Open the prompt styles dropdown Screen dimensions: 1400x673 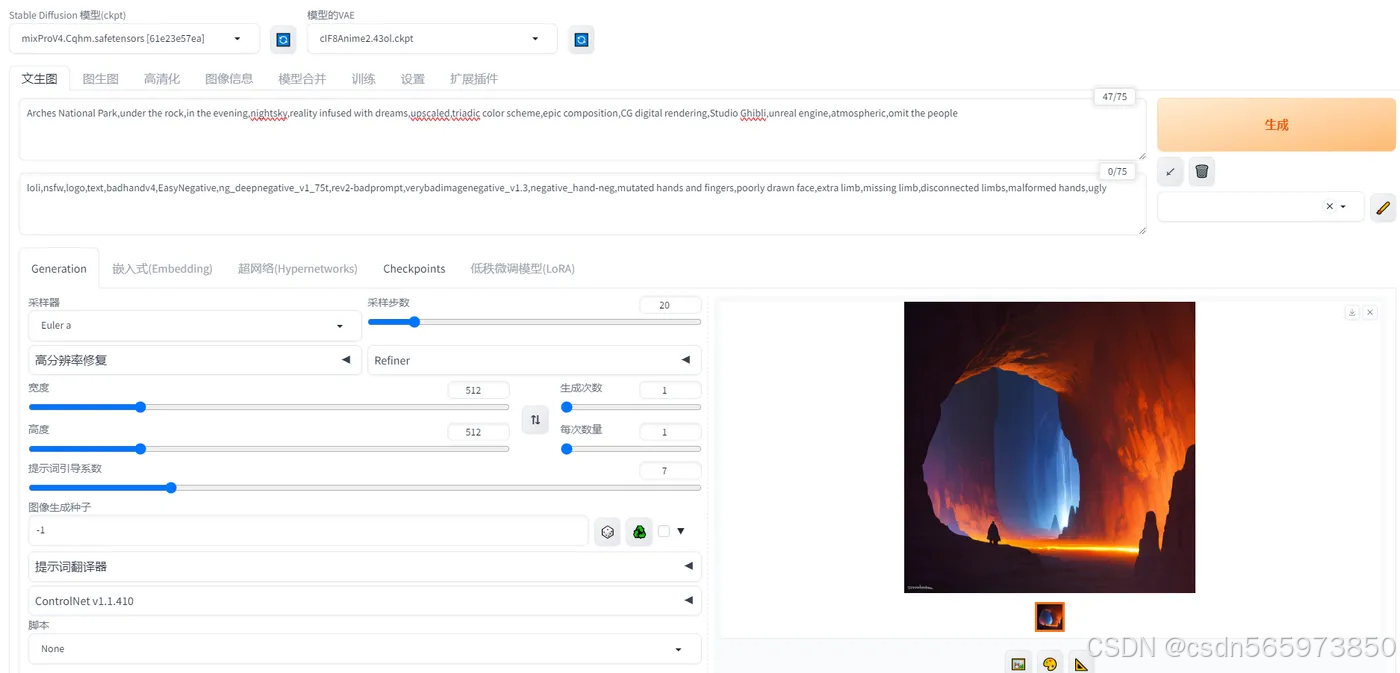[x=1260, y=207]
